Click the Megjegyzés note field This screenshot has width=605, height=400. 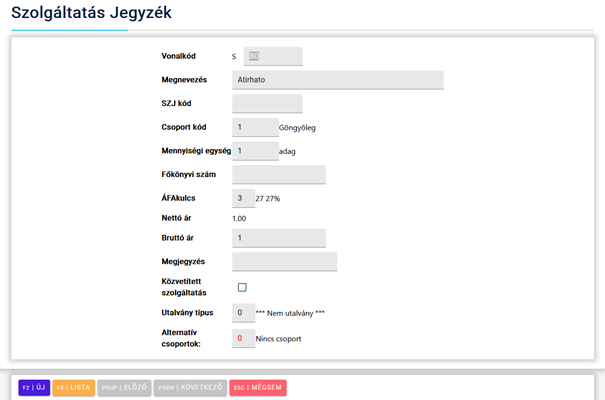(x=284, y=262)
